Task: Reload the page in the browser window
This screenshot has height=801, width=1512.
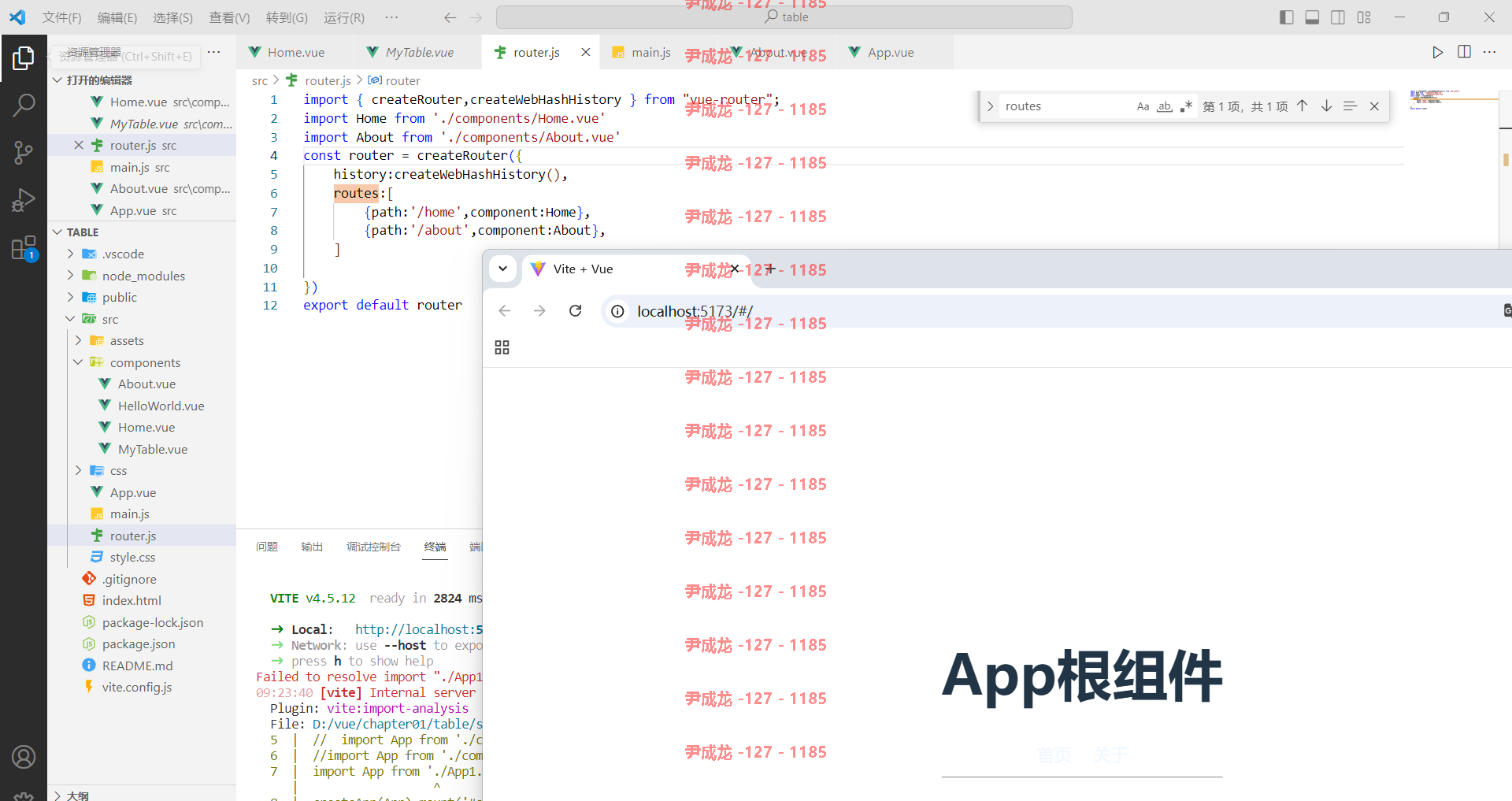Action: point(576,311)
